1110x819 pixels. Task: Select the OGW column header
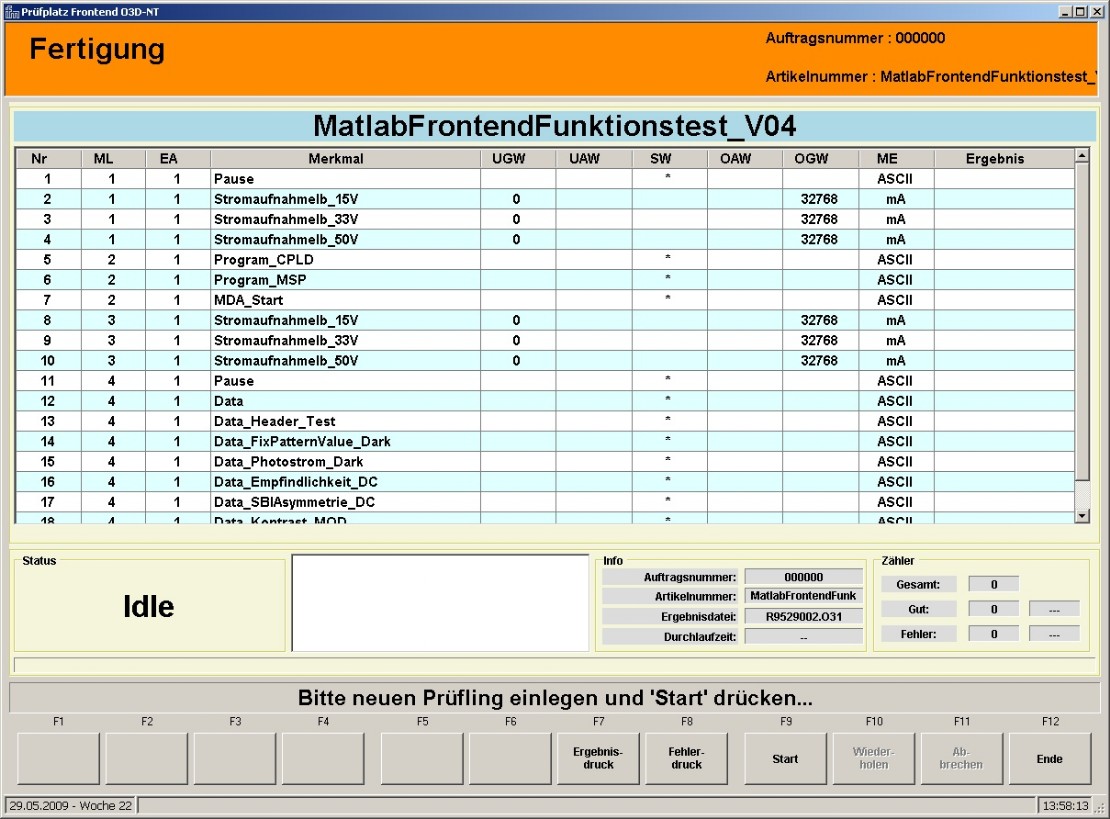pos(820,159)
